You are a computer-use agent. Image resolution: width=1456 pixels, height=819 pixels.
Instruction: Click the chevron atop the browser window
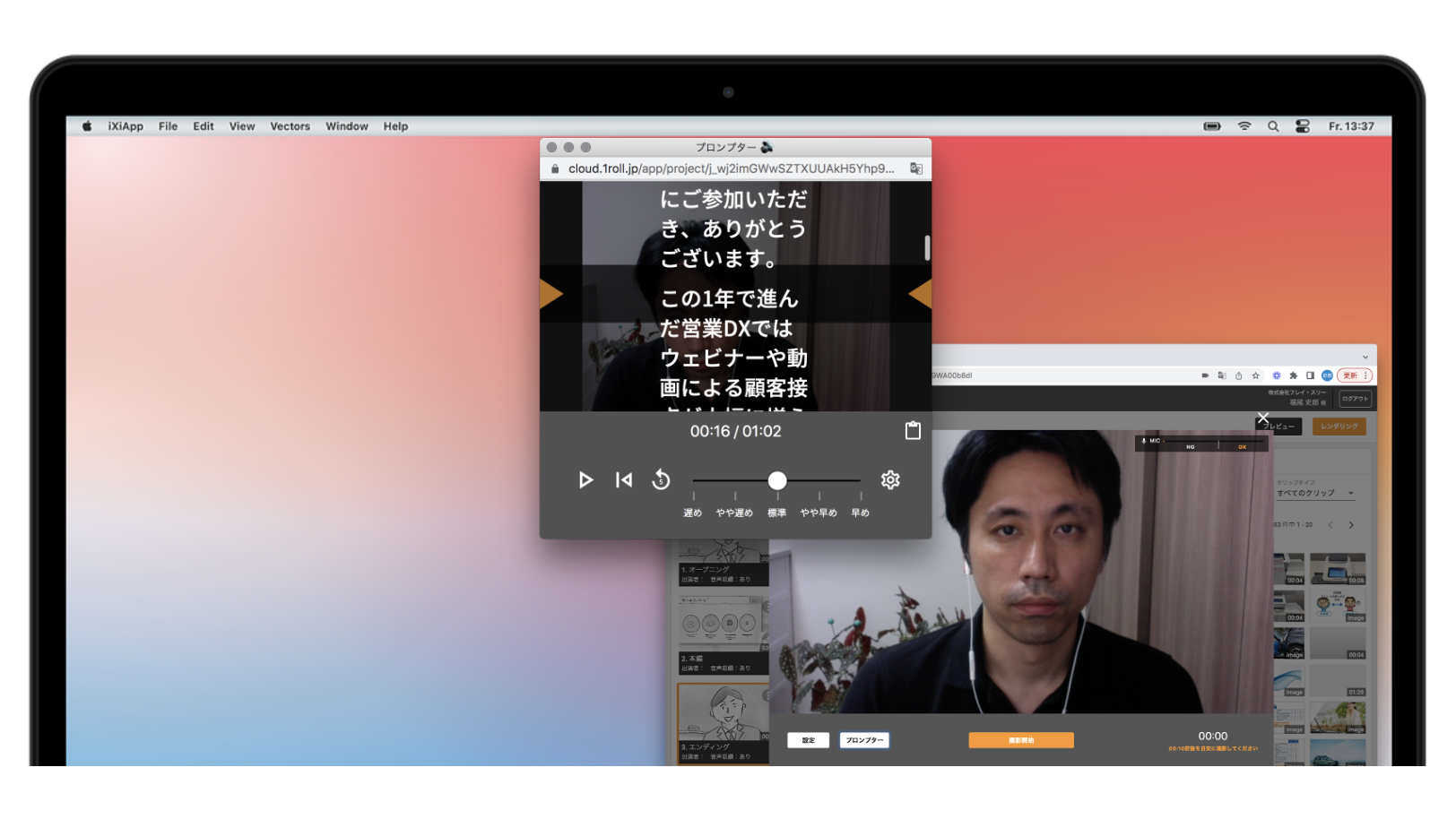1365,357
